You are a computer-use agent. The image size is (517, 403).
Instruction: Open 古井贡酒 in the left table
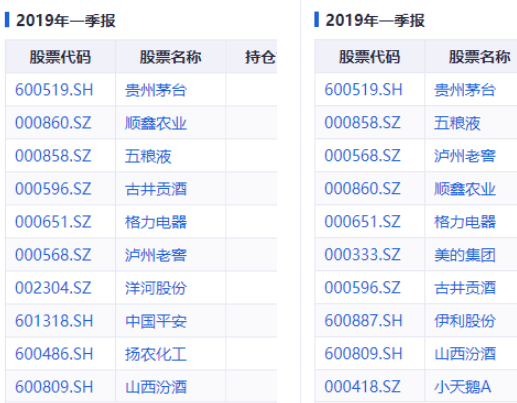(156, 189)
